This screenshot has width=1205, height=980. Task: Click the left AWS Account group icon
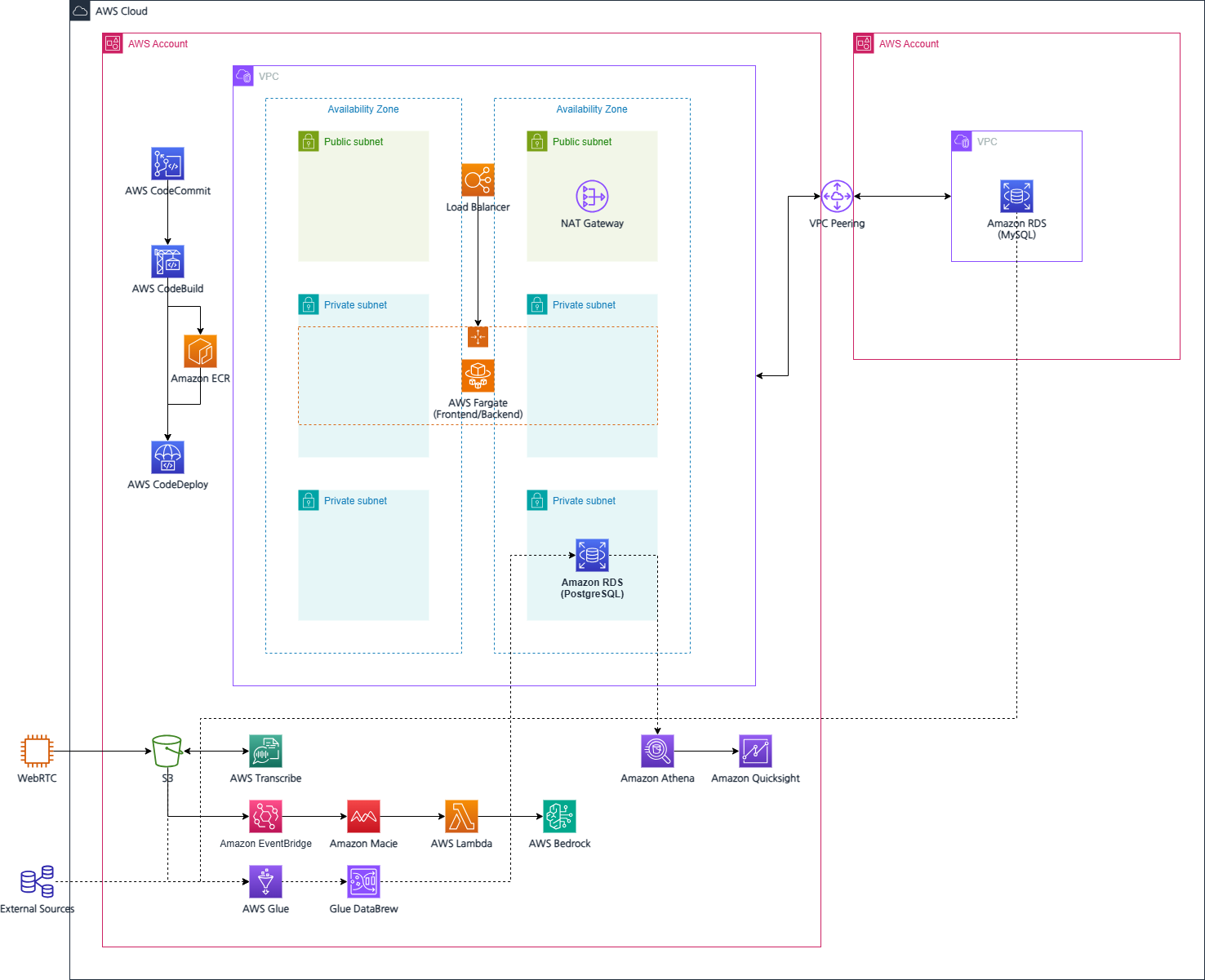click(x=113, y=43)
